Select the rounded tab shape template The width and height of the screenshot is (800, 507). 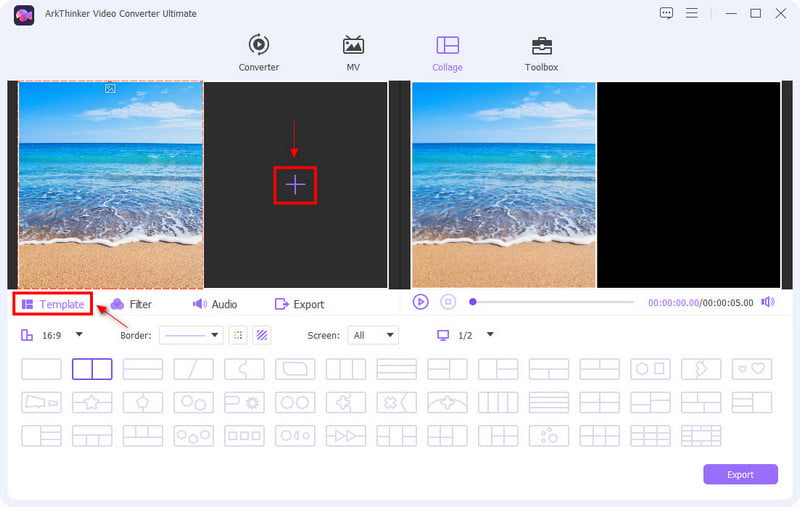[295, 369]
